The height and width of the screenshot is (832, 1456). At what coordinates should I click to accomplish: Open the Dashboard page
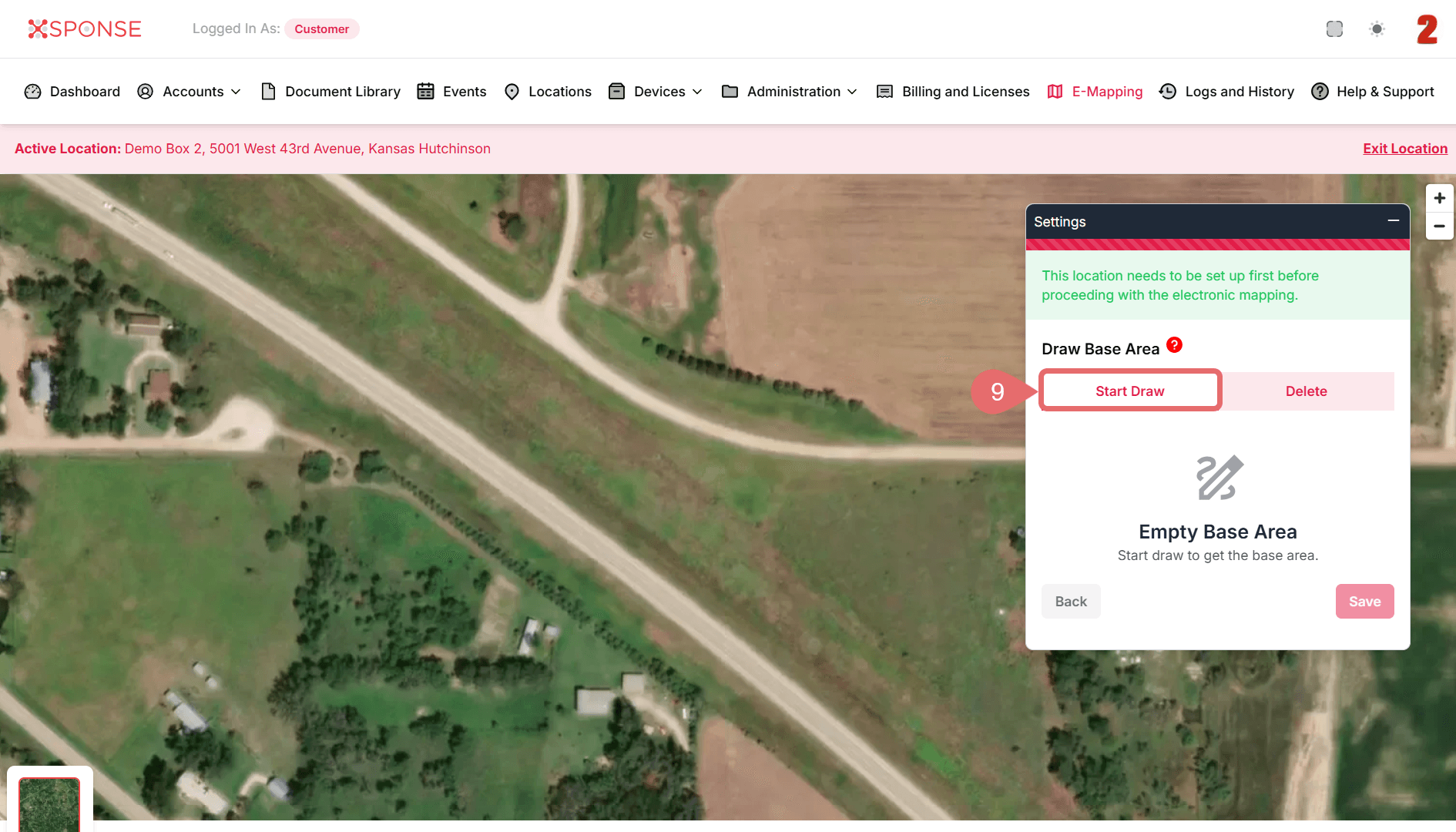click(73, 92)
